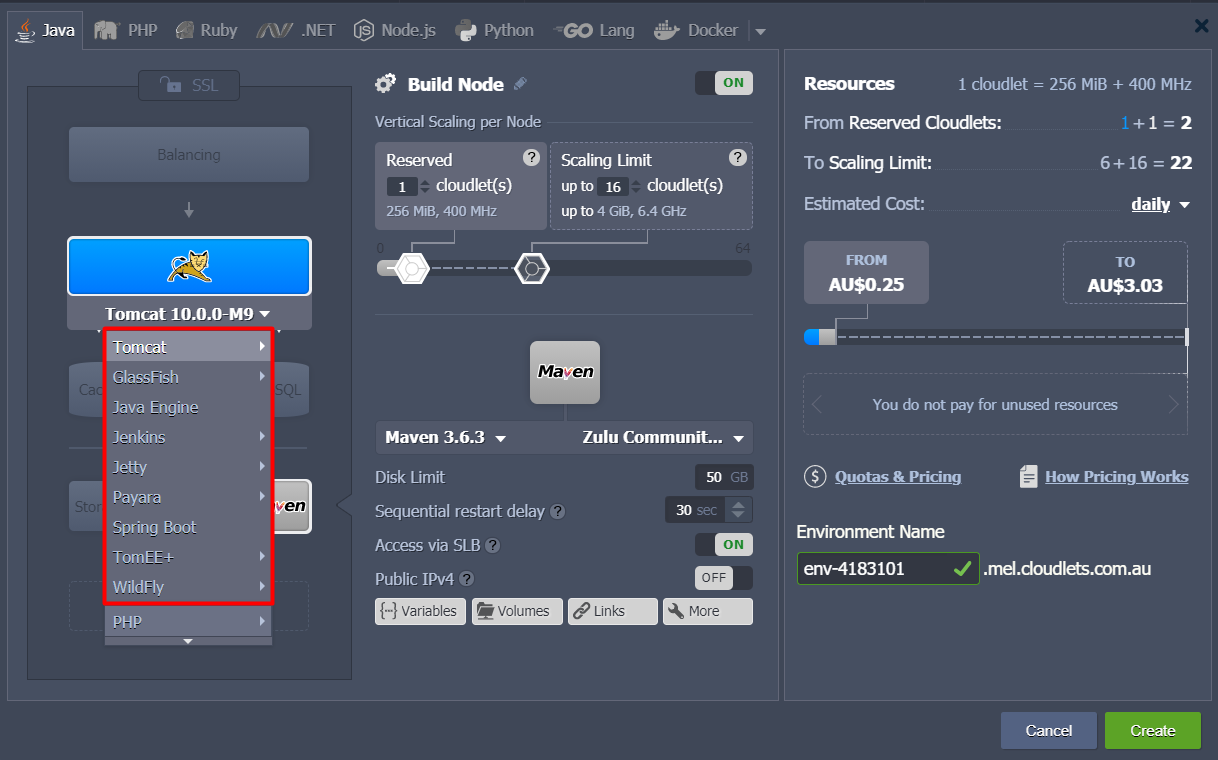Click the Sequential restart delay field
The image size is (1218, 760).
tap(696, 510)
